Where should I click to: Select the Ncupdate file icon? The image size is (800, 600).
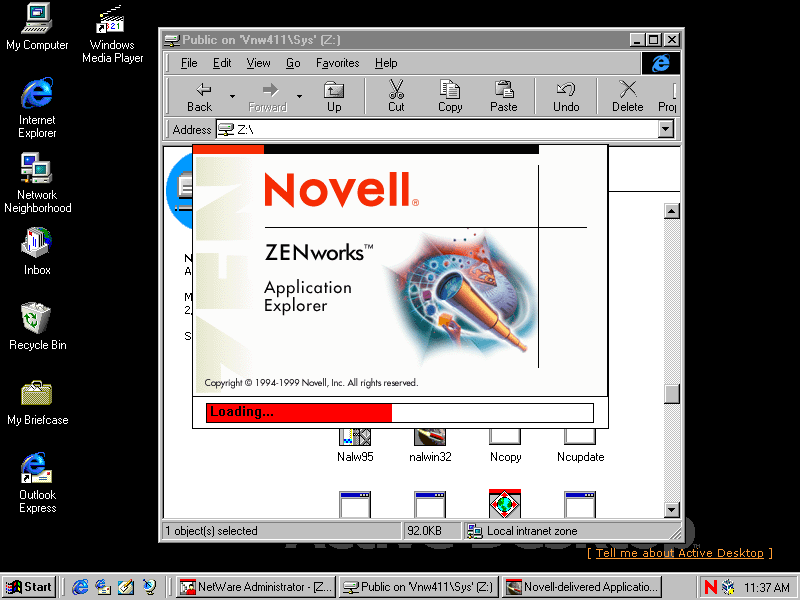(x=580, y=446)
